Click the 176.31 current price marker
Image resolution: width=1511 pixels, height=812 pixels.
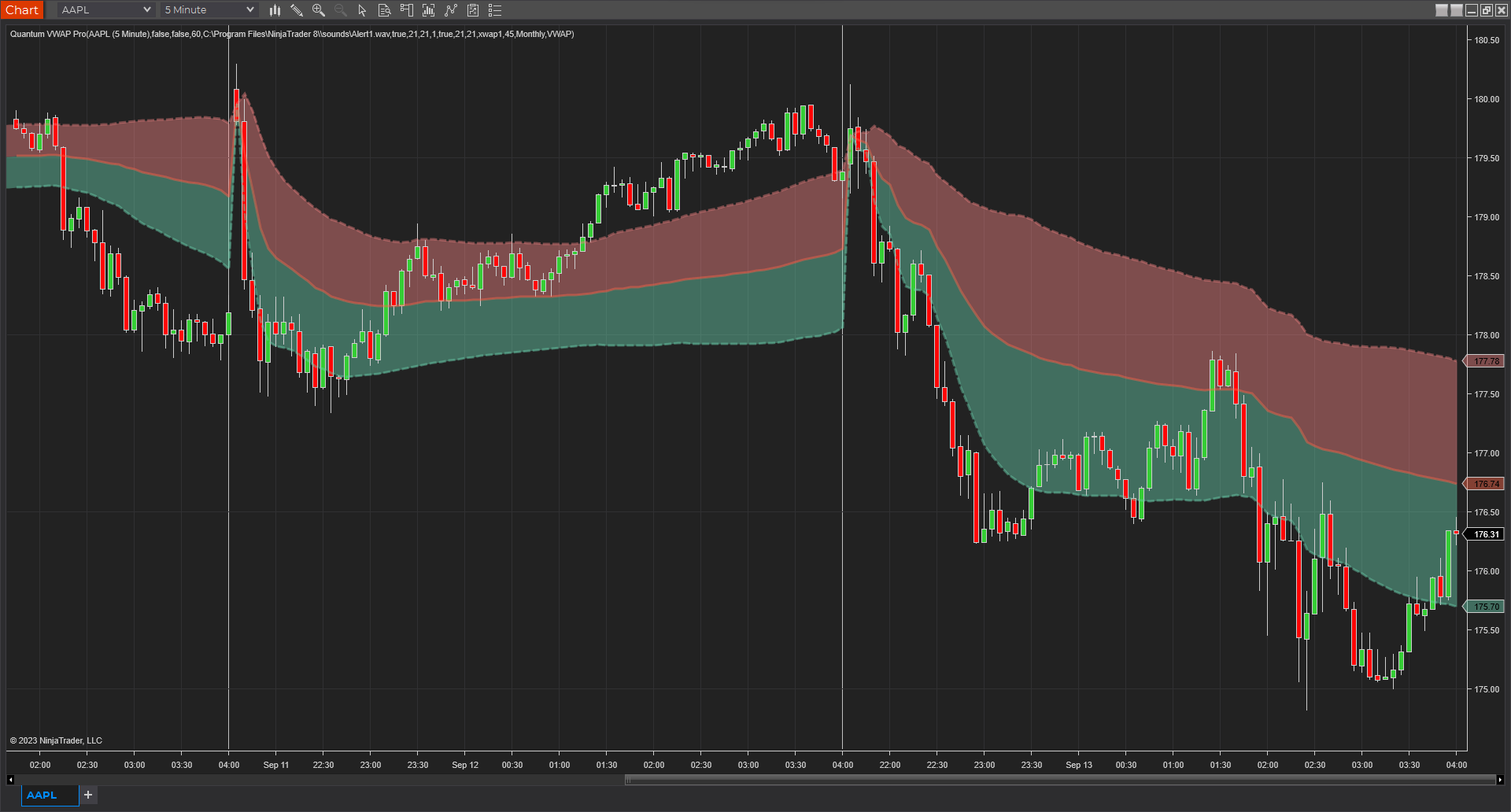[1485, 534]
